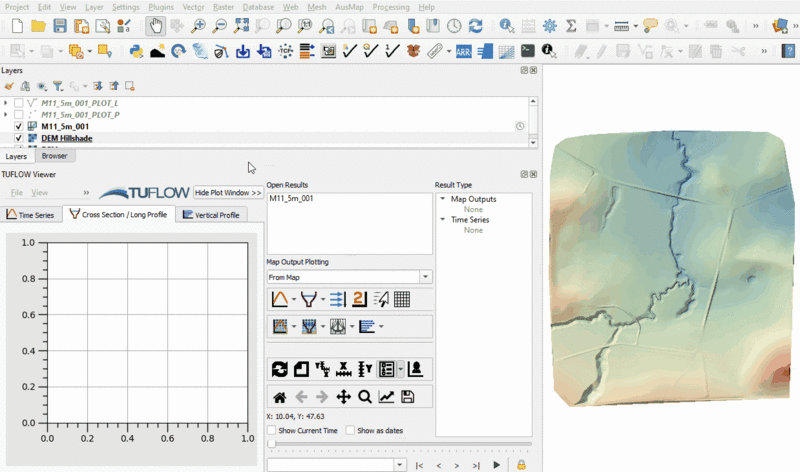Collapse the Map Outputs tree section
The image size is (800, 472).
(443, 199)
